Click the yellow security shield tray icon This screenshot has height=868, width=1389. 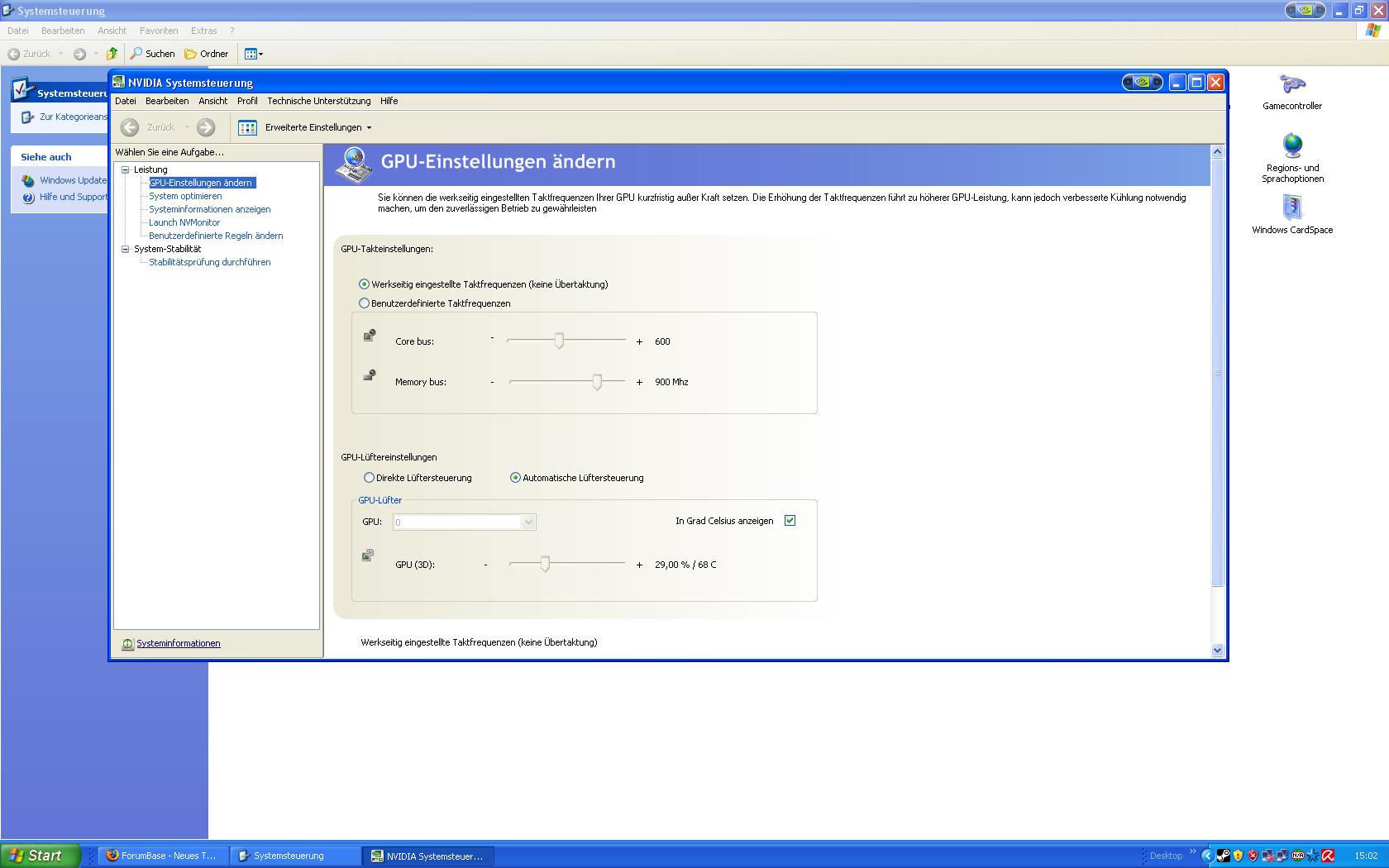click(x=1238, y=856)
